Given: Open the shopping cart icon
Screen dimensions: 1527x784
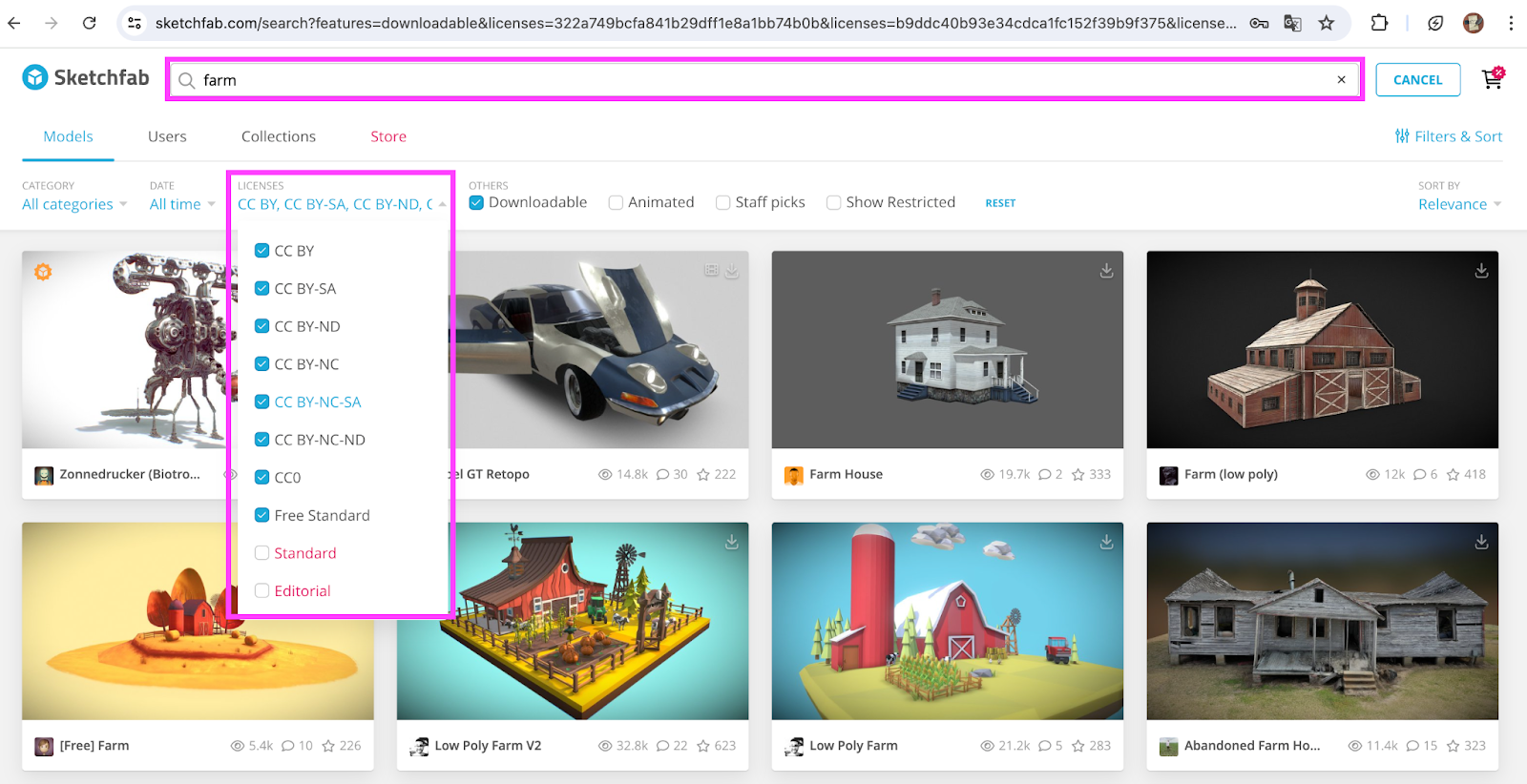Looking at the screenshot, I should 1491,80.
